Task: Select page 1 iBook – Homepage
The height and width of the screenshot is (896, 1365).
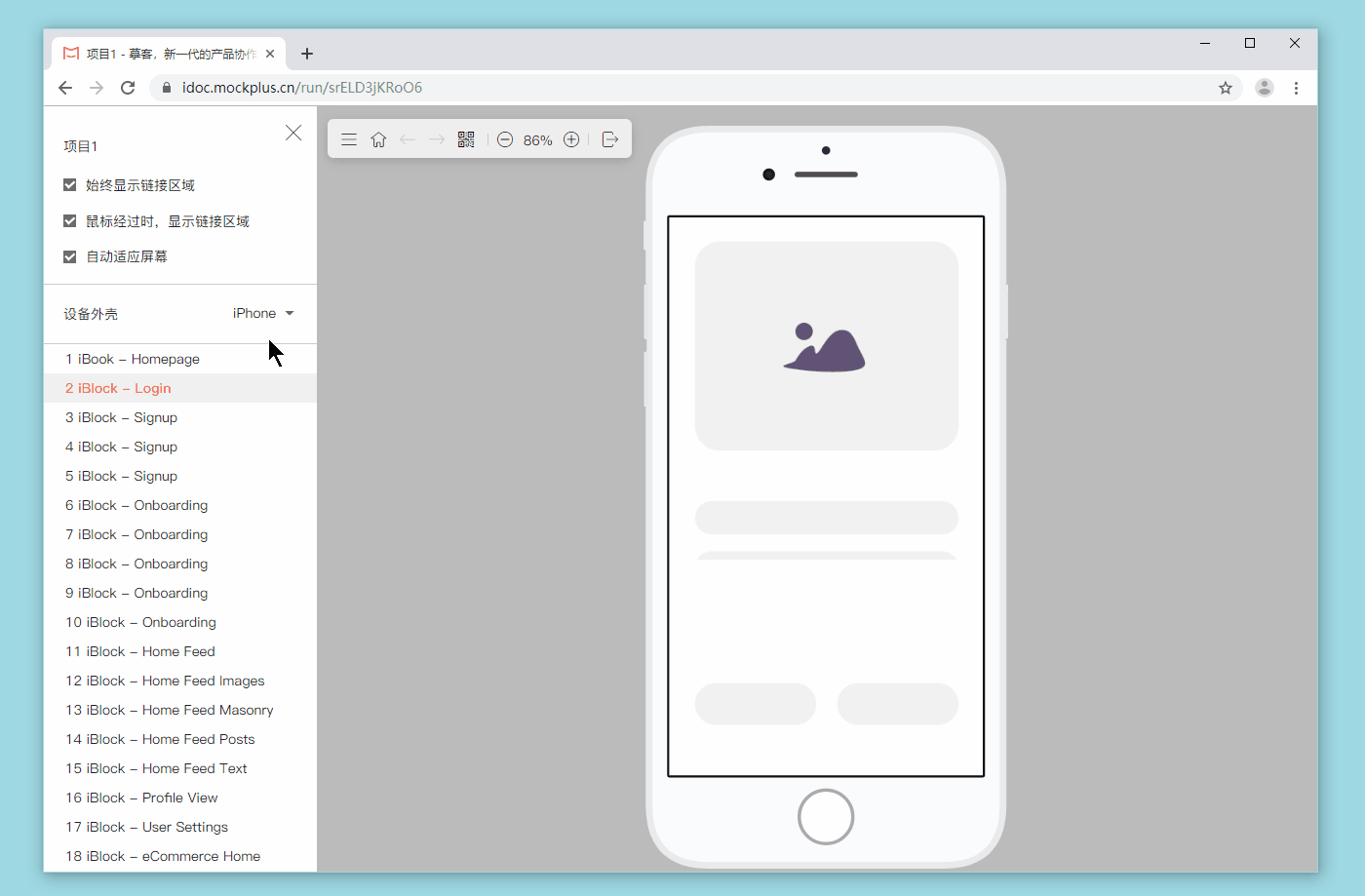Action: [x=133, y=359]
